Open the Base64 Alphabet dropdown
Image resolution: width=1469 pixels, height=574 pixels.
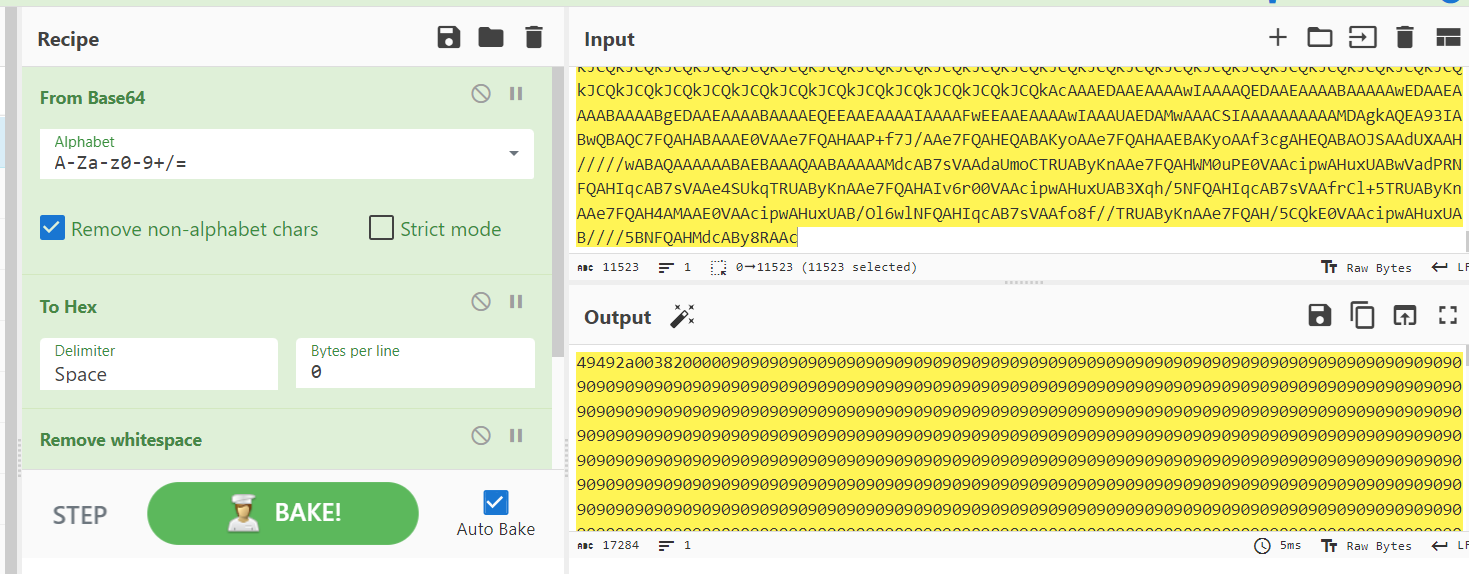pyautogui.click(x=287, y=154)
